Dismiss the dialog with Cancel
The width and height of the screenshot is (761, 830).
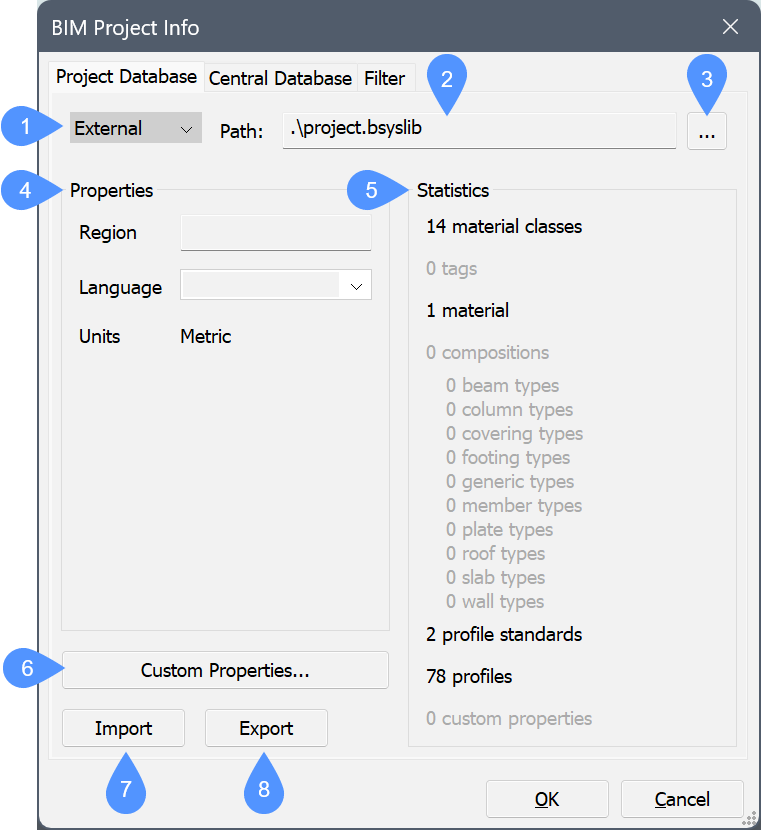coord(681,799)
